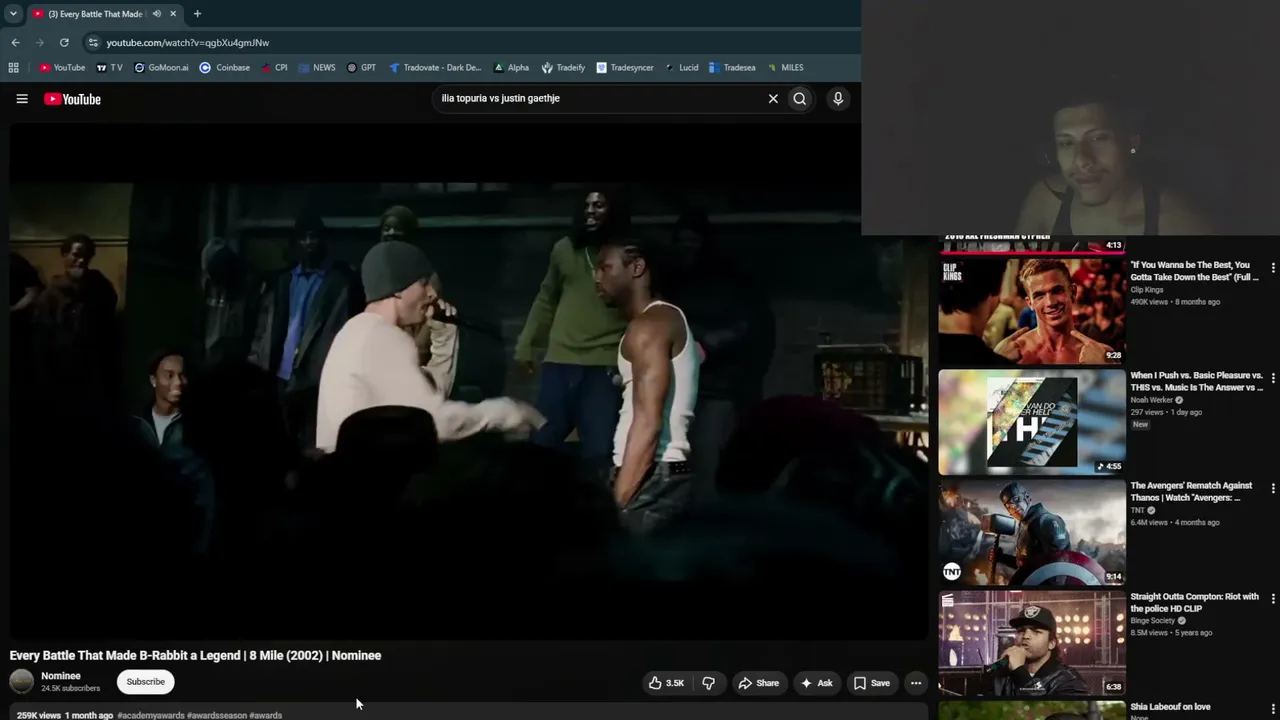Click the #awardsseason hashtag

(216, 715)
